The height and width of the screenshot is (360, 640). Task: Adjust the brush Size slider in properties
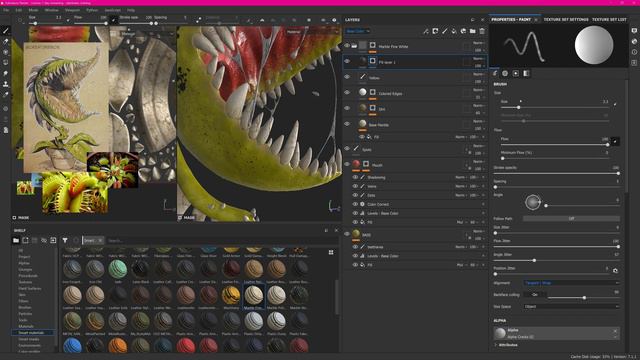coord(555,107)
